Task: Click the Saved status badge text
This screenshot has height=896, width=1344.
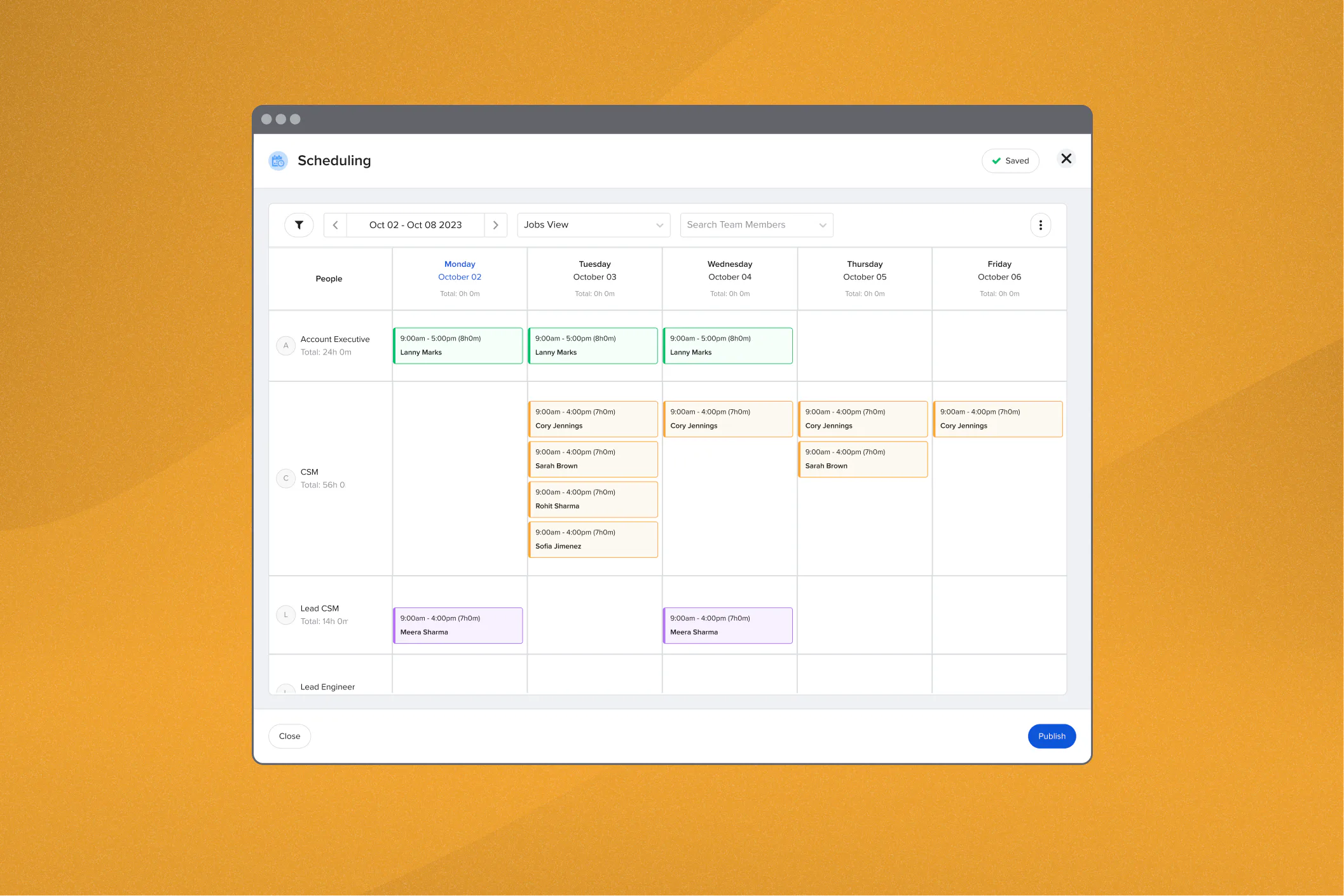Action: pyautogui.click(x=1017, y=161)
